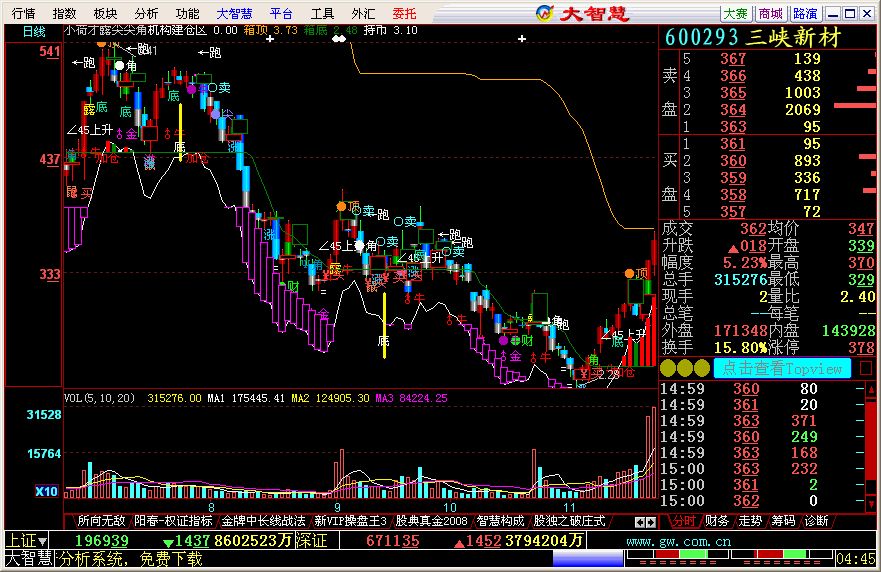Open the 板块 menu
881x572 pixels.
[x=105, y=13]
